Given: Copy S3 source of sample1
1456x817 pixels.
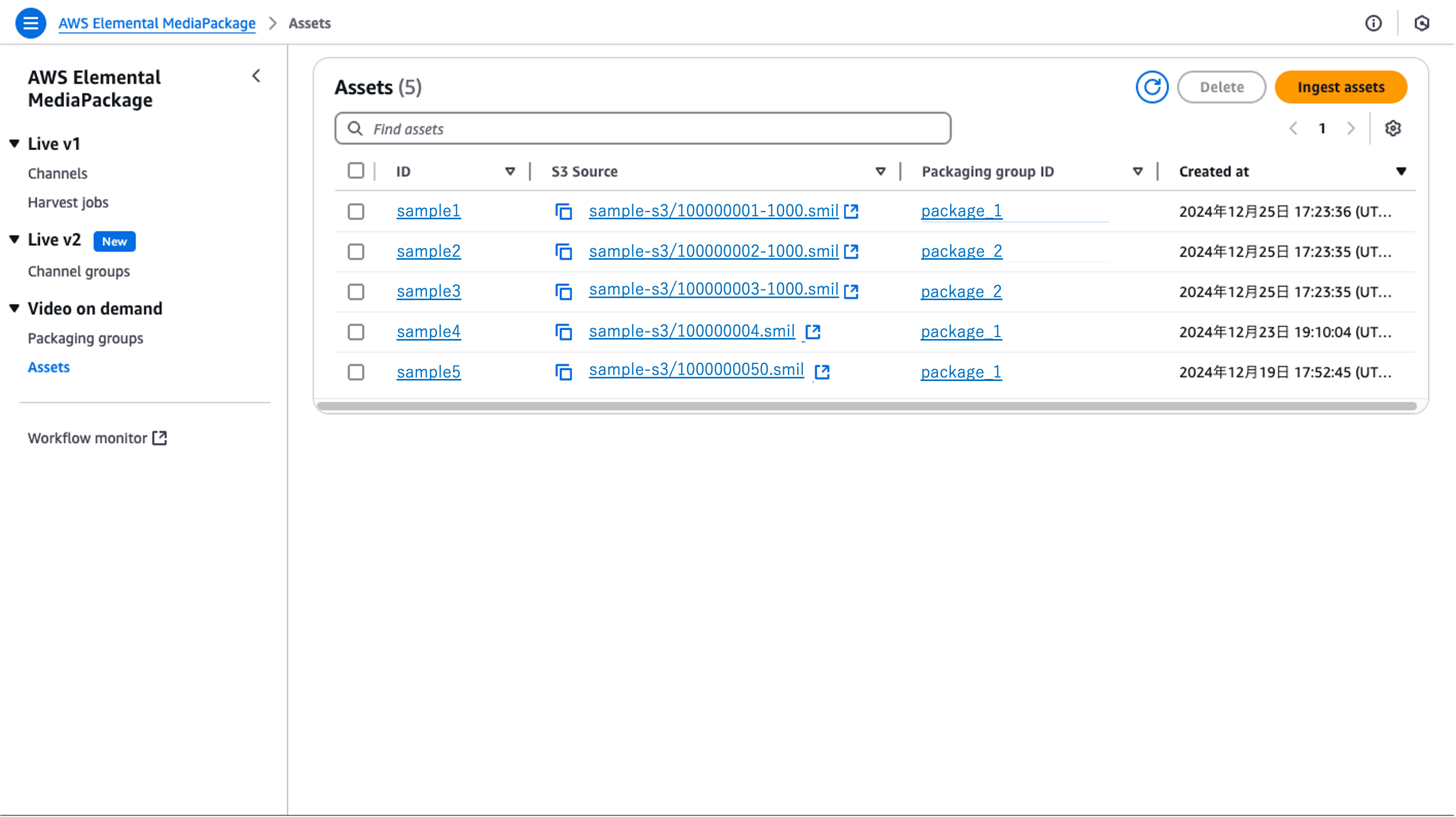Looking at the screenshot, I should (563, 212).
